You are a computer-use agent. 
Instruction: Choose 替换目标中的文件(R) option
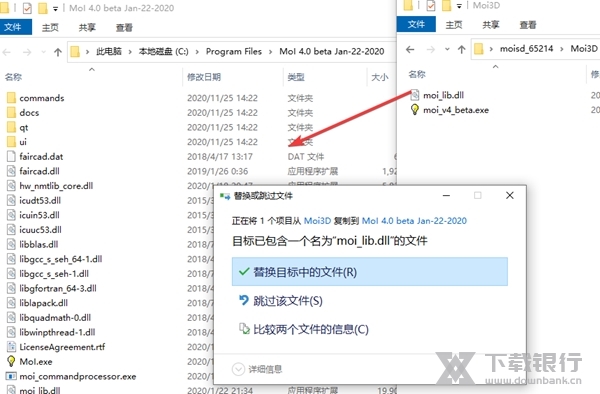click(x=370, y=272)
